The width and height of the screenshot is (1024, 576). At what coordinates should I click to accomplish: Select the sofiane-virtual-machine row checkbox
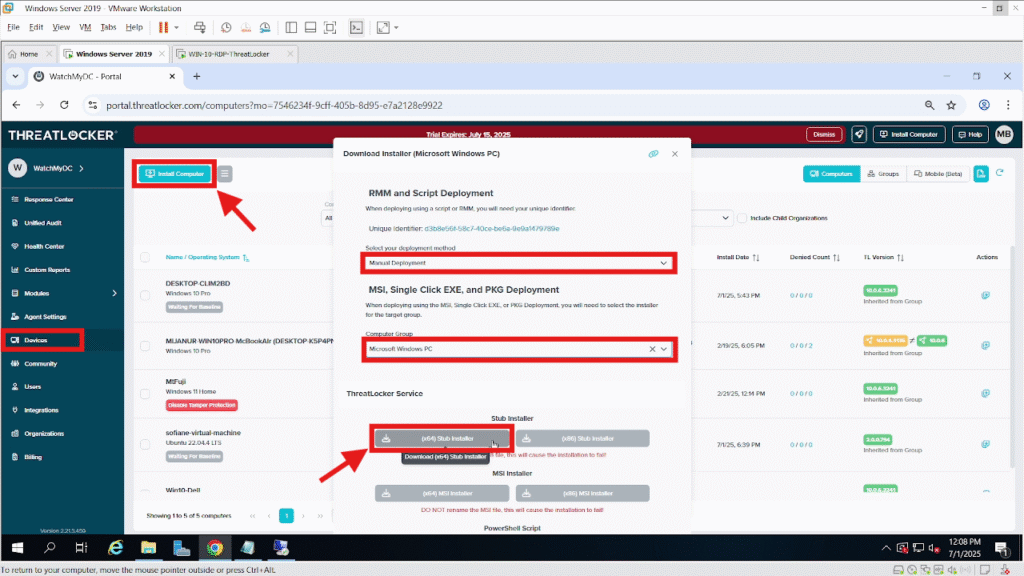tap(145, 444)
